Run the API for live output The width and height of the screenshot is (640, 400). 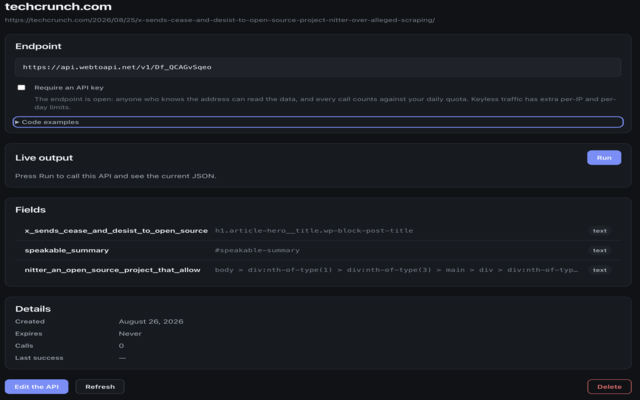[x=604, y=158]
